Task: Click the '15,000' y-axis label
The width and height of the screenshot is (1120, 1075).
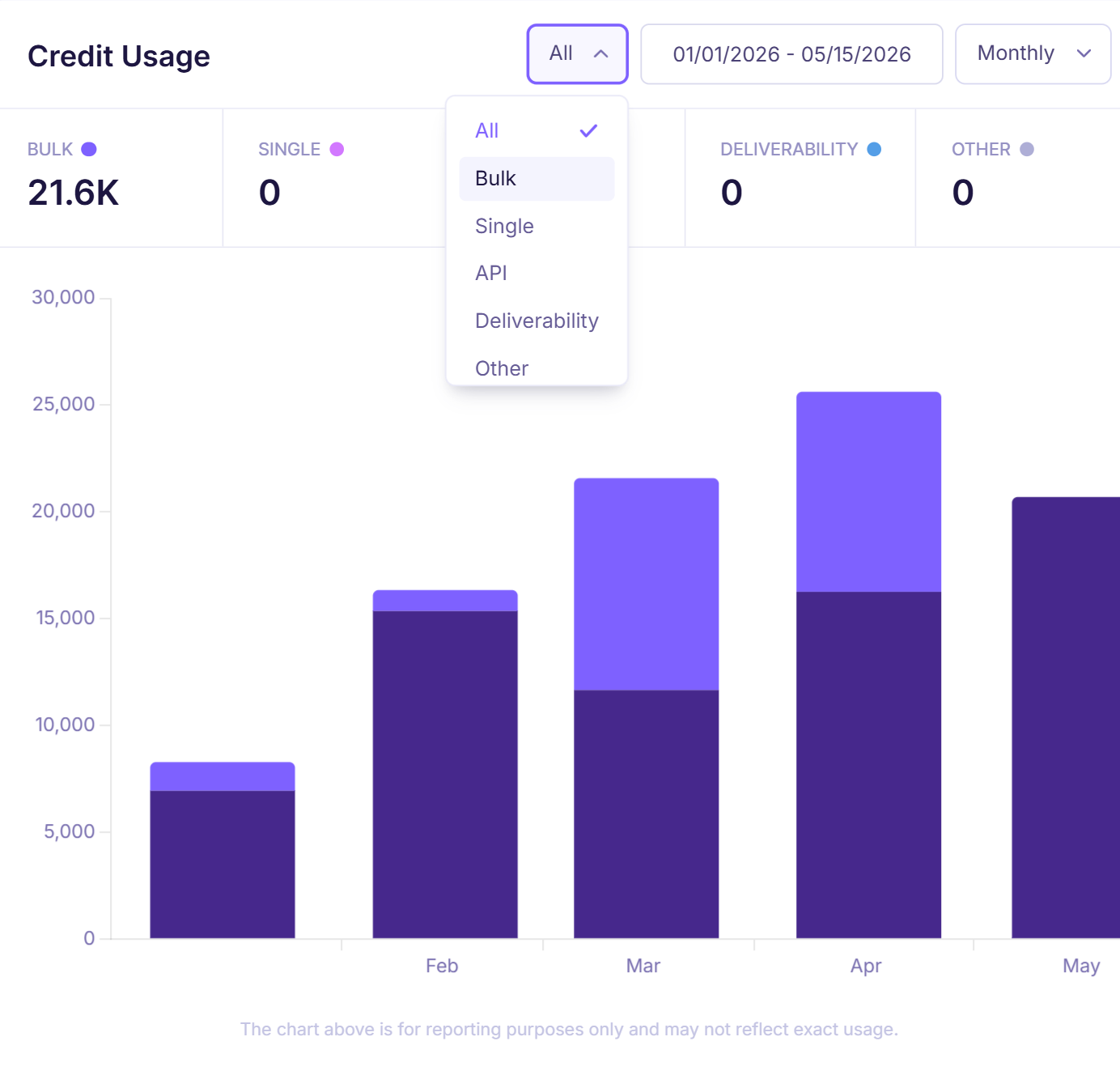Action: [65, 618]
